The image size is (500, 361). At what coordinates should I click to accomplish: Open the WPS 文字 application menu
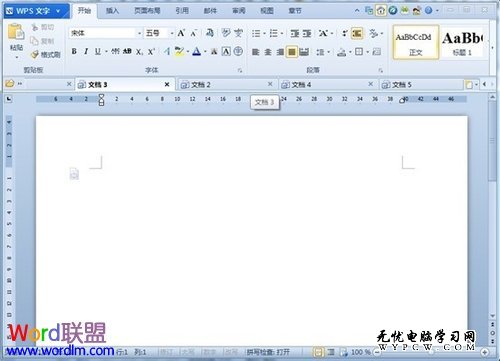(x=37, y=11)
